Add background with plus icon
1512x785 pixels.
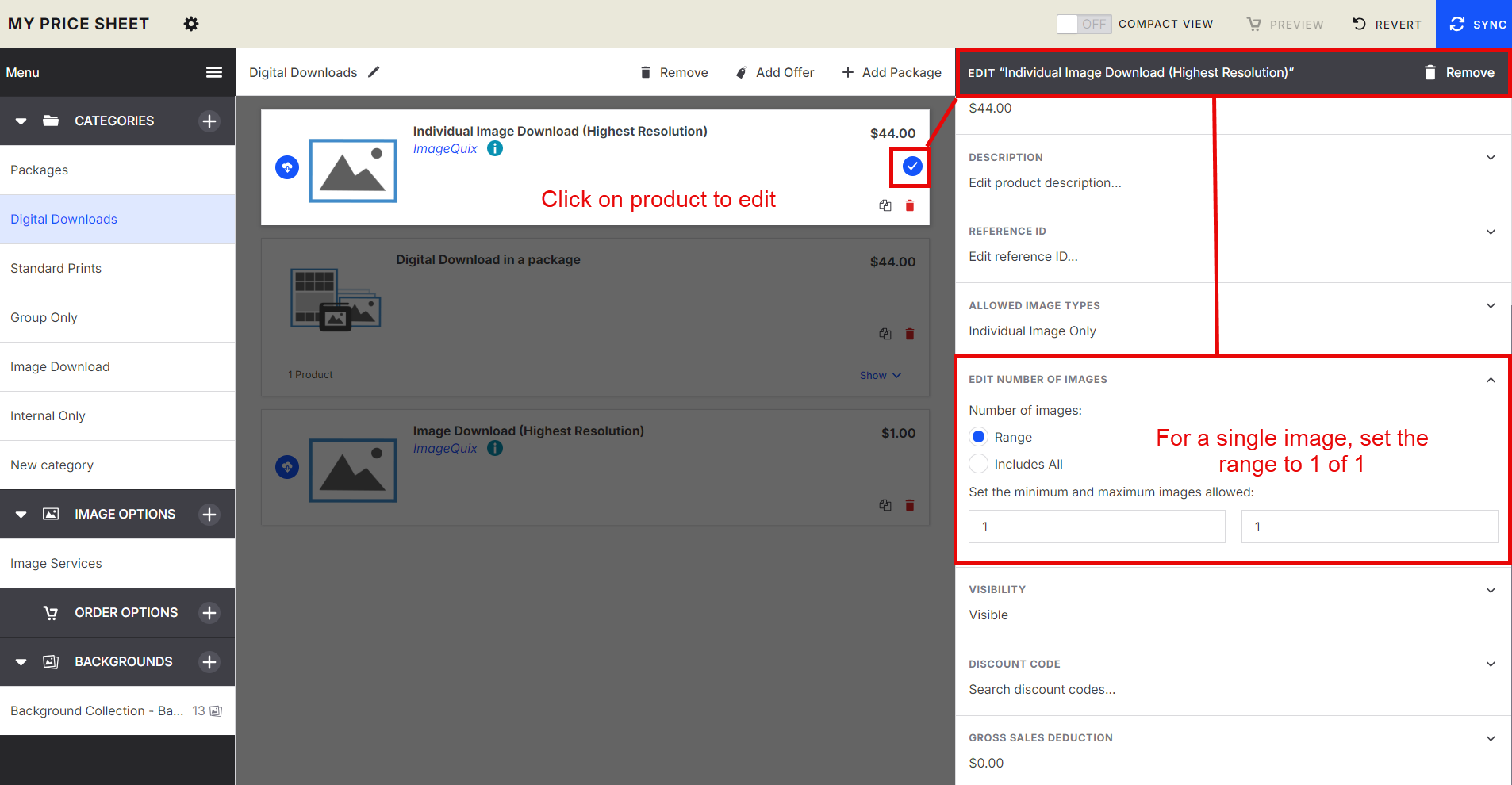tap(209, 662)
